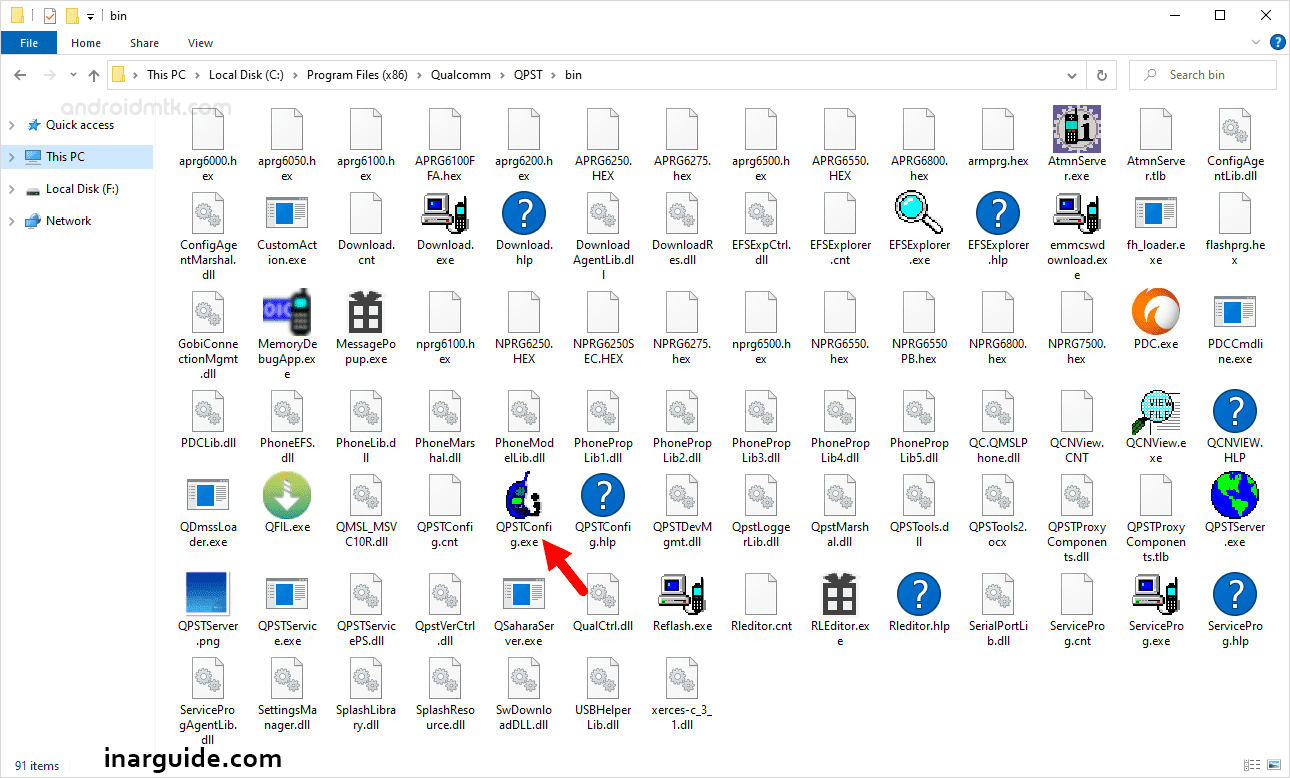Select the QSaharaServer.exe icon
The width and height of the screenshot is (1290, 778).
click(x=524, y=594)
